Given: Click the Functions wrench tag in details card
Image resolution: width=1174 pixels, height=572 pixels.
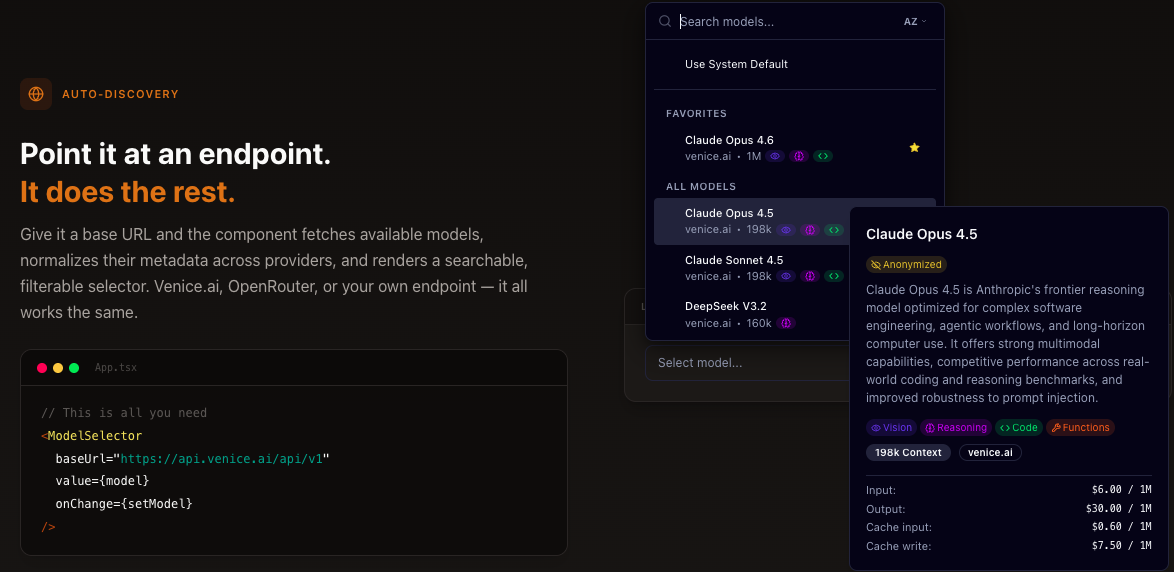Looking at the screenshot, I should tap(1080, 428).
